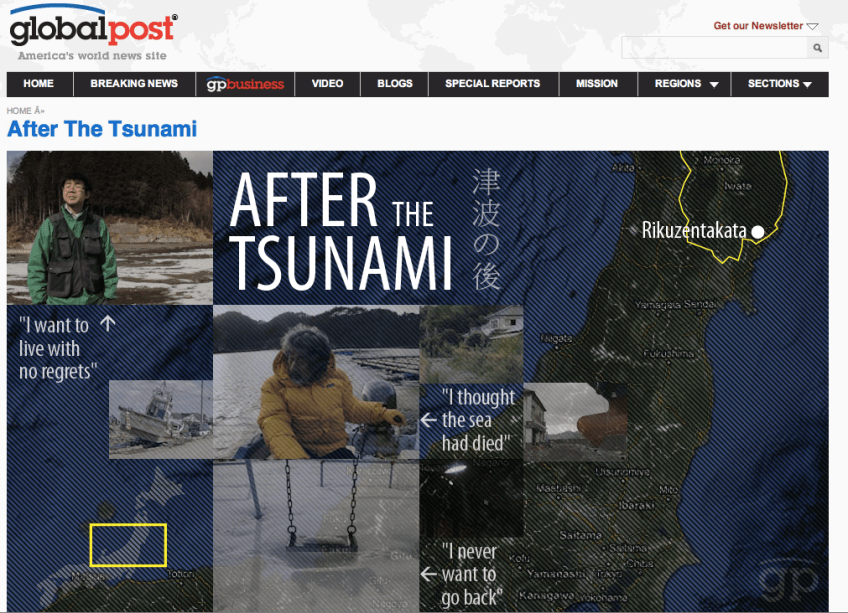
Task: Open the man in green jacket photo
Action: click(110, 228)
